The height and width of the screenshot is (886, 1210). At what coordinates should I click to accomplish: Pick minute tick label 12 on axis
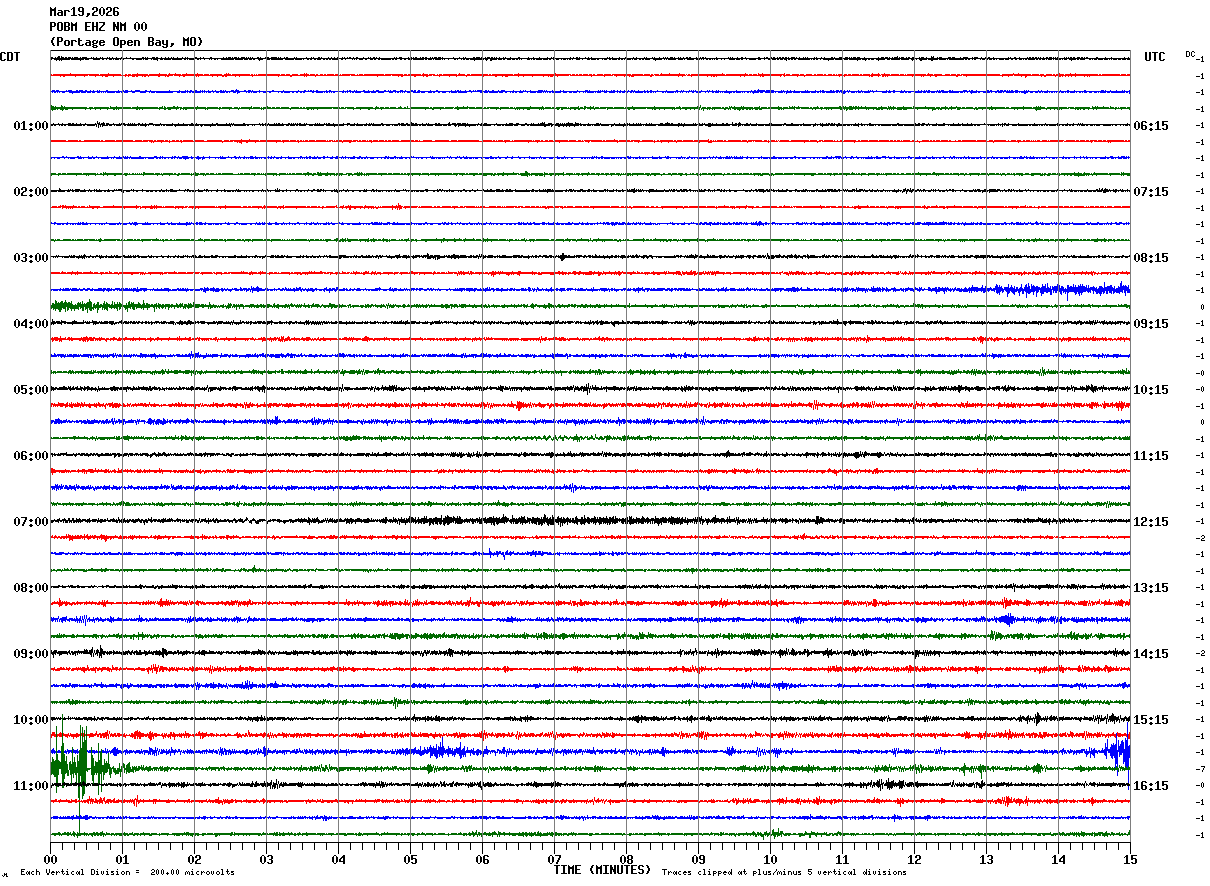coord(914,859)
